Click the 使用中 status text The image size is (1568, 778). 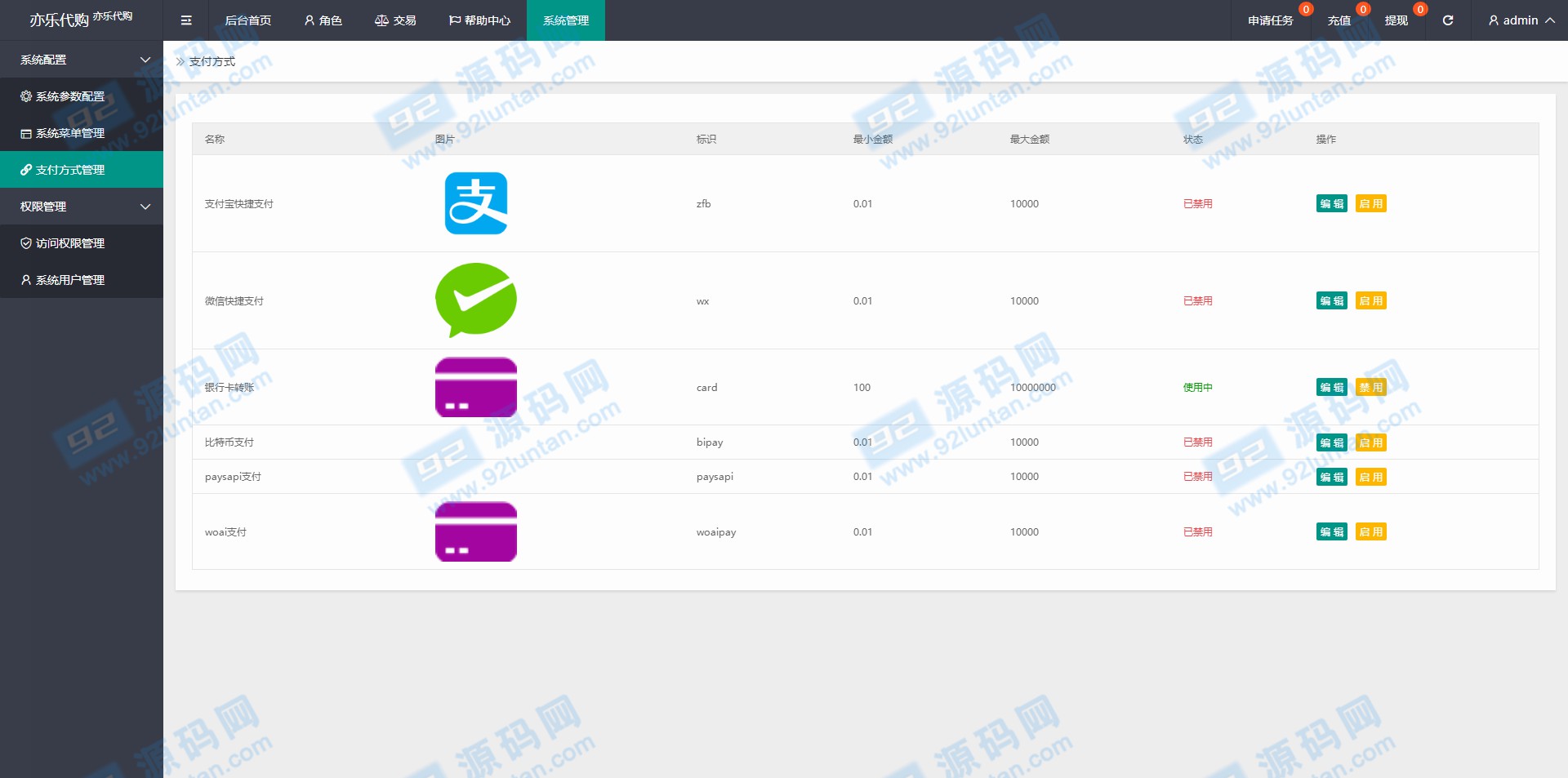coord(1198,387)
